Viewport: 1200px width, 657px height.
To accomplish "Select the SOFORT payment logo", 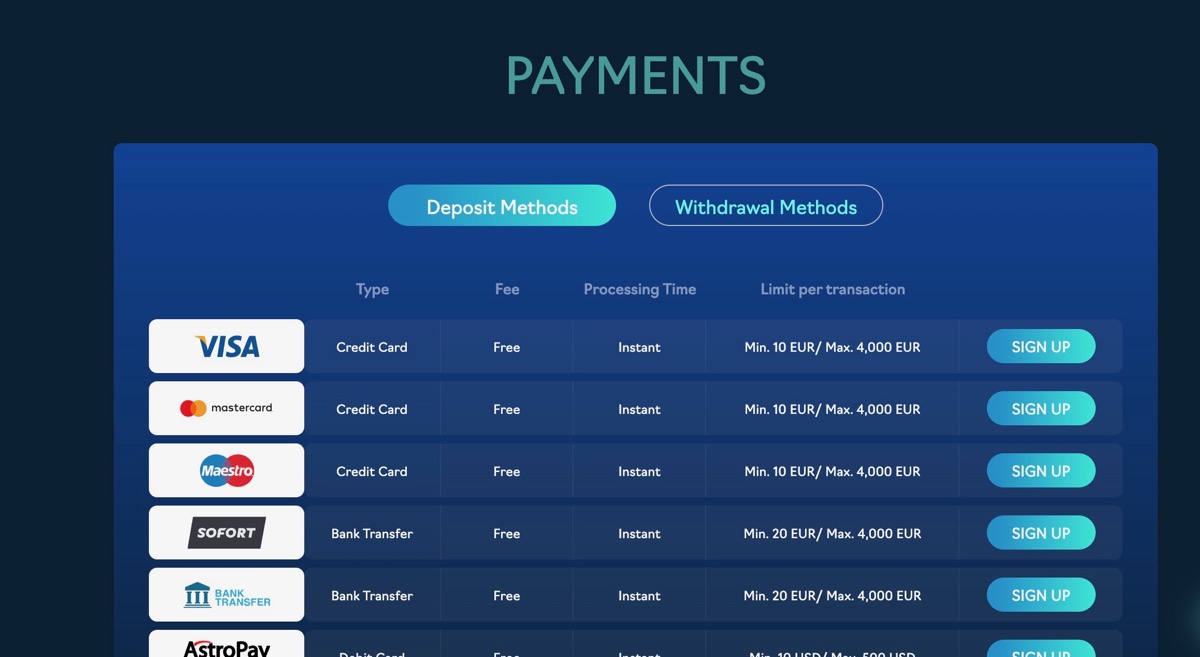I will pyautogui.click(x=226, y=532).
